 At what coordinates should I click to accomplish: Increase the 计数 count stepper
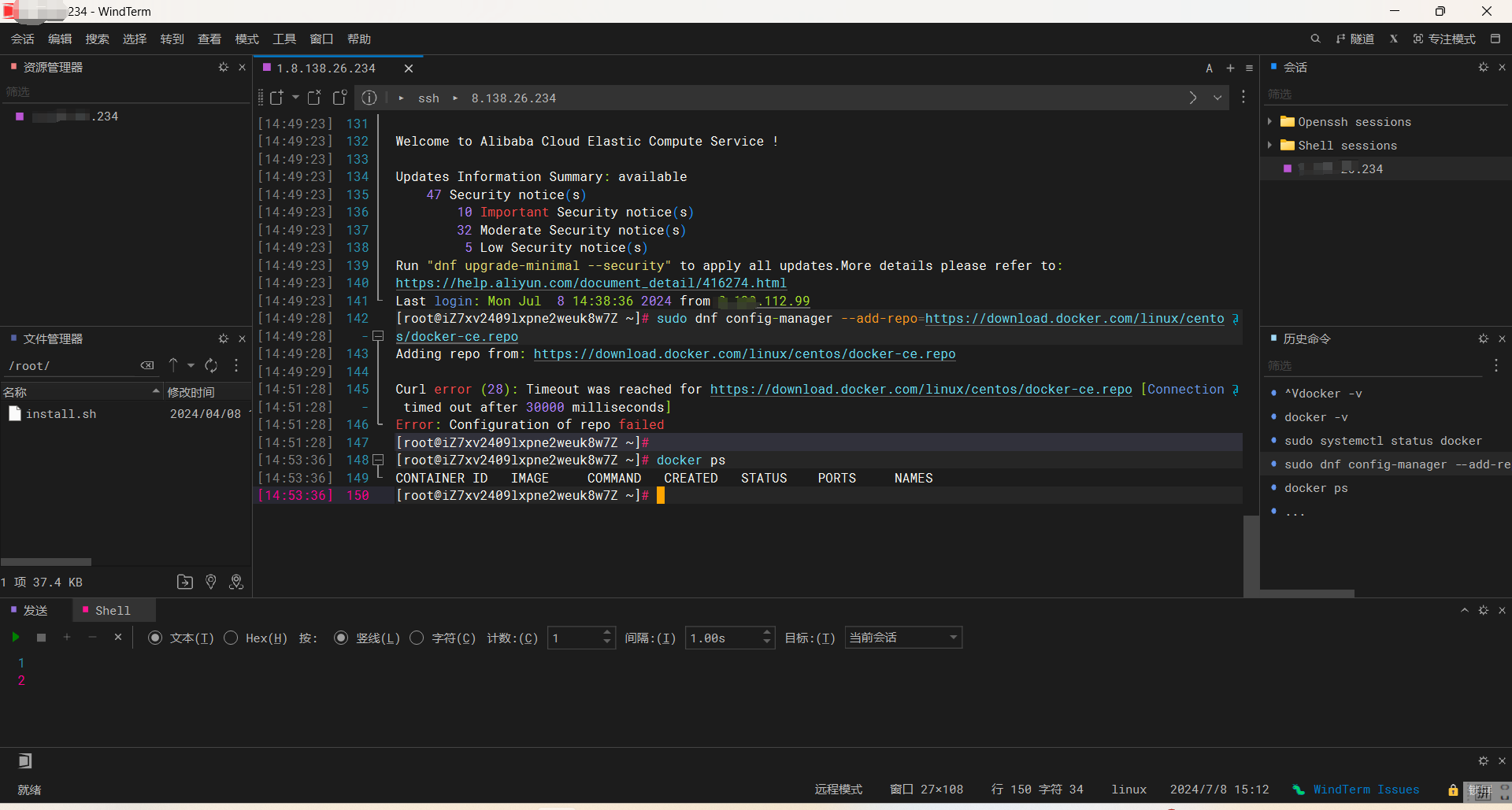[607, 632]
